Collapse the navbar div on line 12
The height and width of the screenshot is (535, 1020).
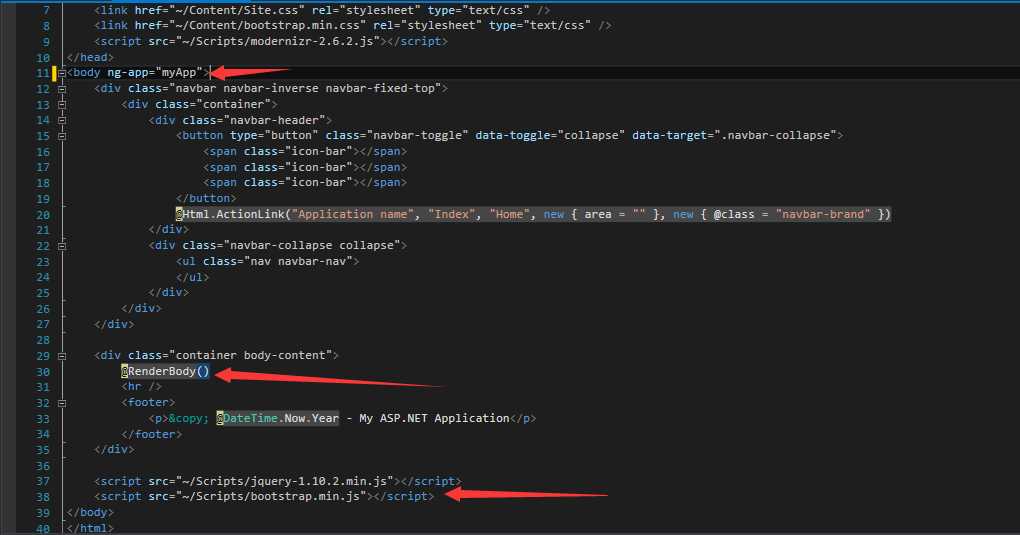click(62, 89)
